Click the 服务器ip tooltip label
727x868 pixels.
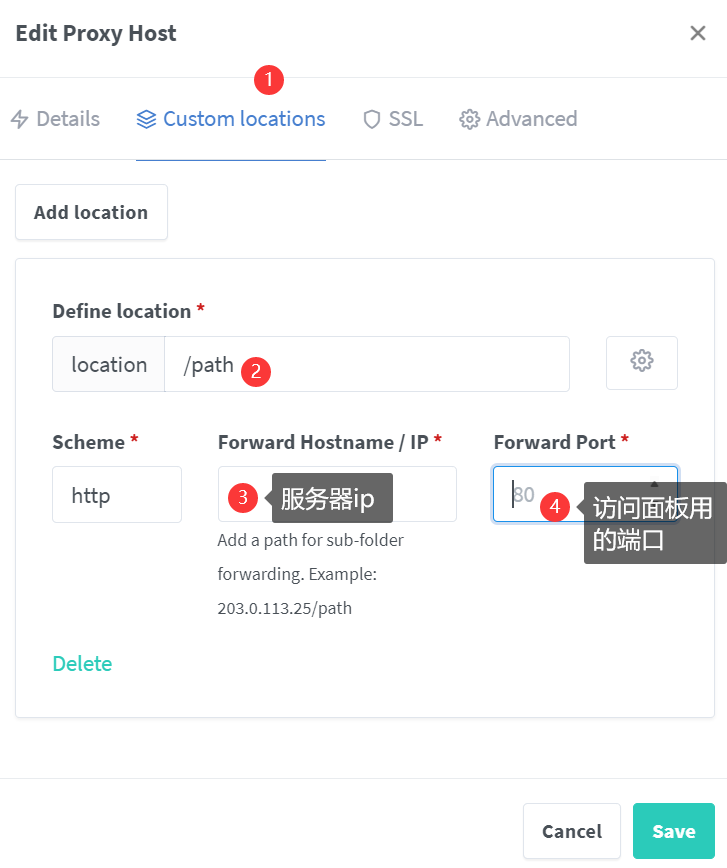point(330,498)
